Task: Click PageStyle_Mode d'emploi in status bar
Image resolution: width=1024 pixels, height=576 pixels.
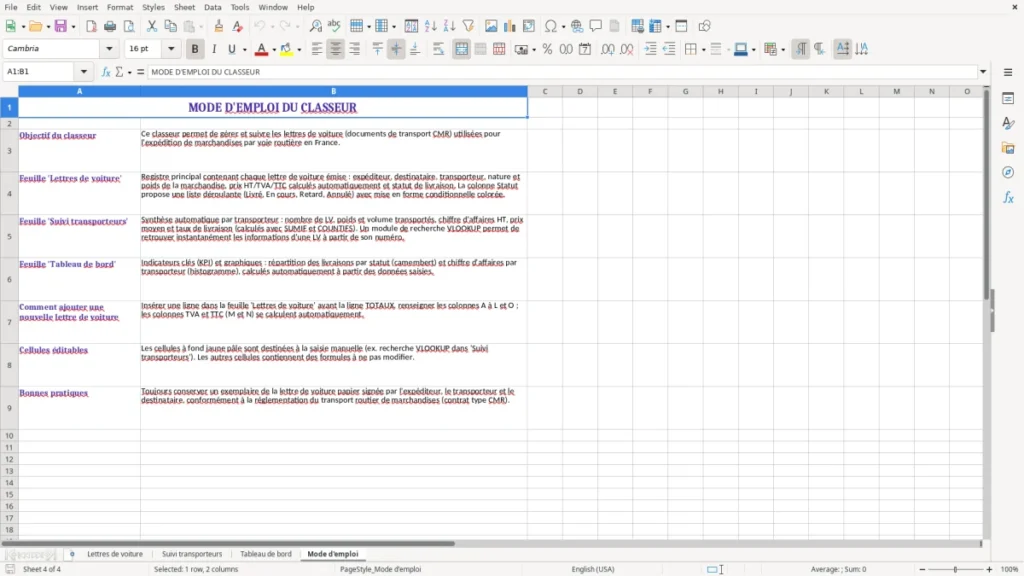Action: pyautogui.click(x=381, y=569)
